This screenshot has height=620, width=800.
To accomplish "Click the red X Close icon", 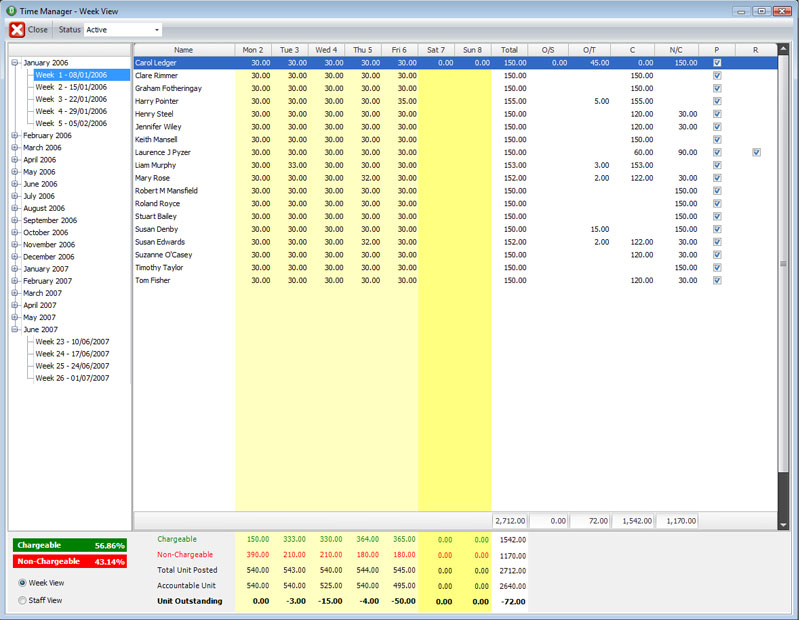I will (17, 30).
